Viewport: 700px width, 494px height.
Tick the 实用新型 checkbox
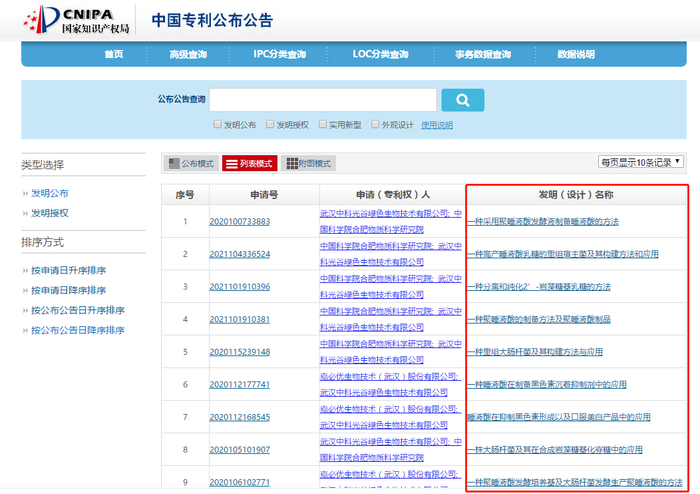[x=322, y=124]
